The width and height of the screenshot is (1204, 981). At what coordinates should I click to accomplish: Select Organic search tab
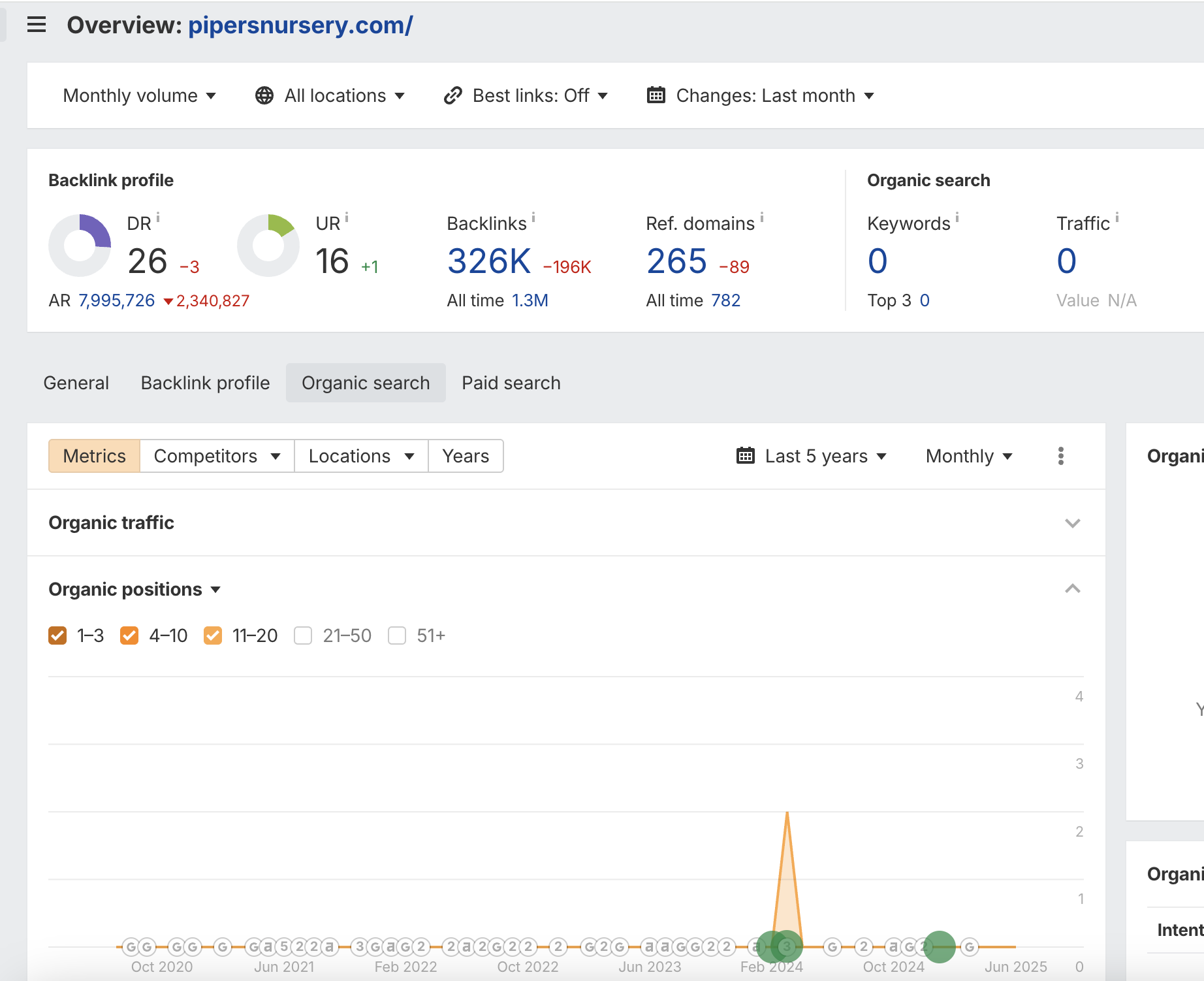tap(366, 383)
